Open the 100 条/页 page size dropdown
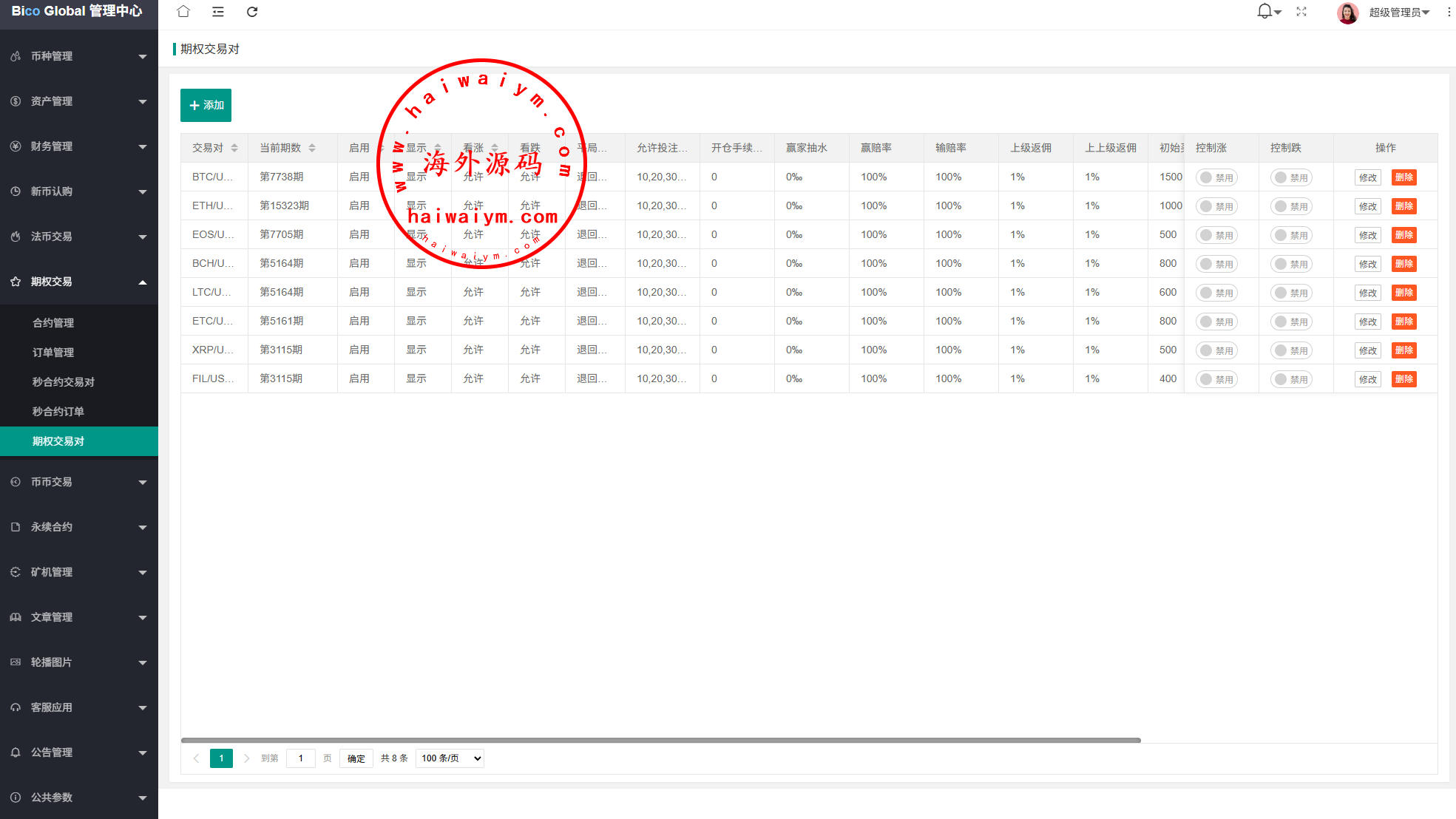 click(x=450, y=758)
